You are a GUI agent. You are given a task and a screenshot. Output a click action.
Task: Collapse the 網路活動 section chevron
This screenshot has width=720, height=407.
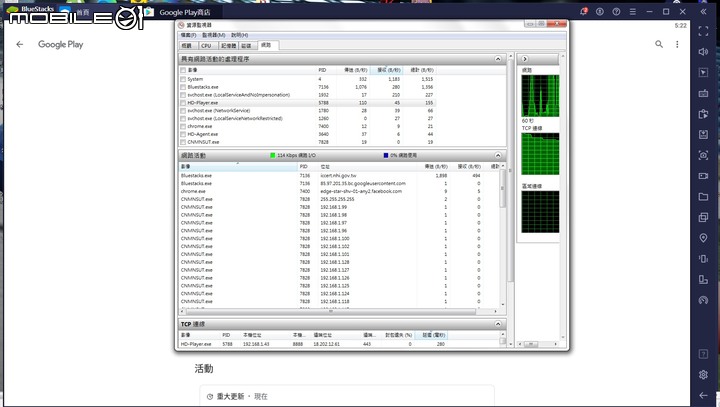coord(498,155)
